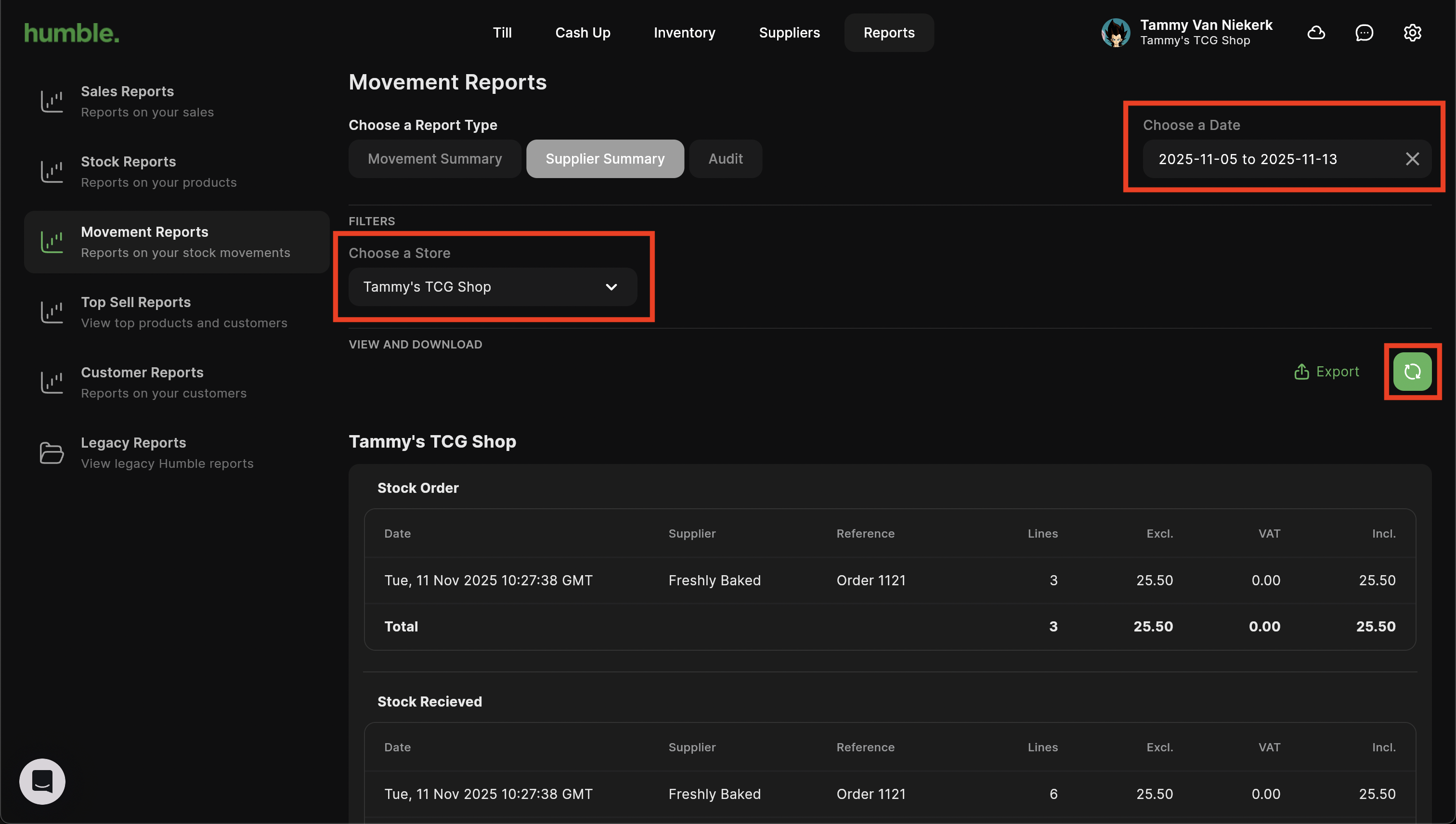Open Legacy Reports folder icon
Image resolution: width=1456 pixels, height=824 pixels.
pyautogui.click(x=52, y=453)
